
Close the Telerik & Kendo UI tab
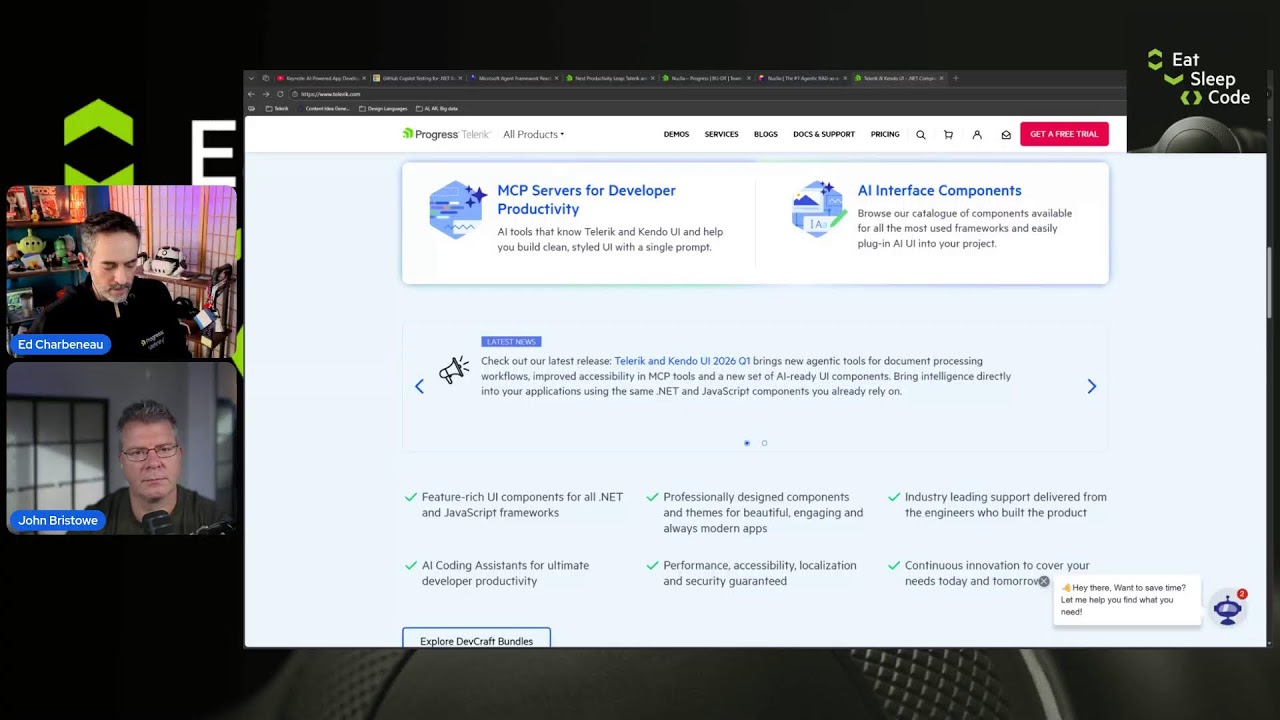(x=941, y=78)
